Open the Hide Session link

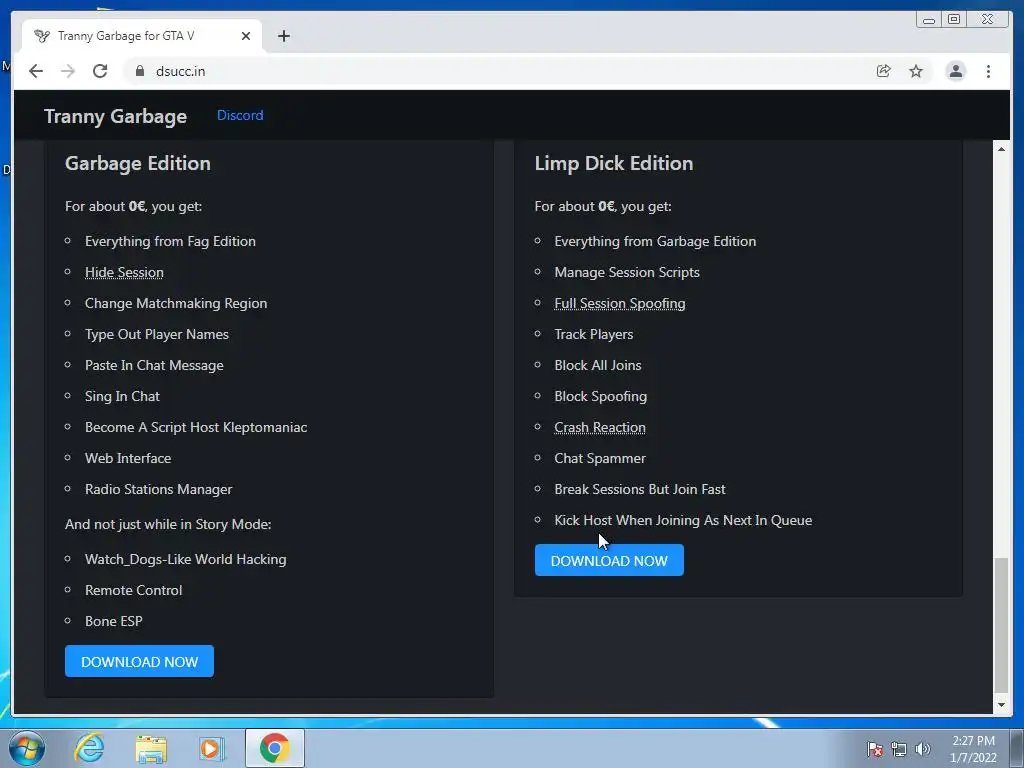point(124,272)
